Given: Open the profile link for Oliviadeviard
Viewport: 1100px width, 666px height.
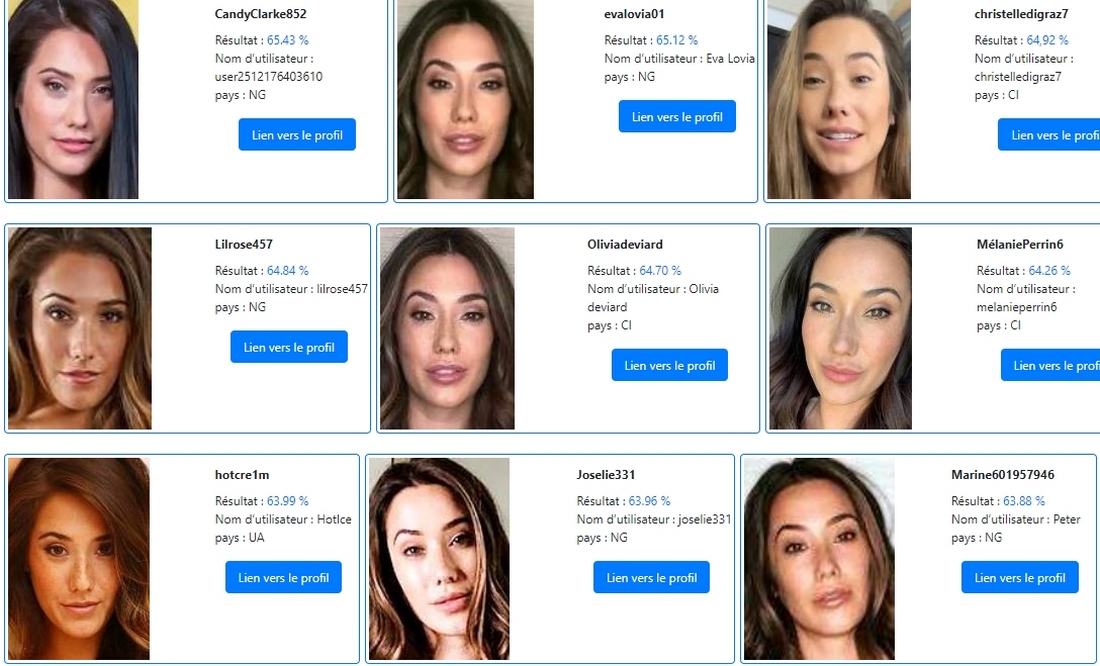Looking at the screenshot, I should coord(670,365).
